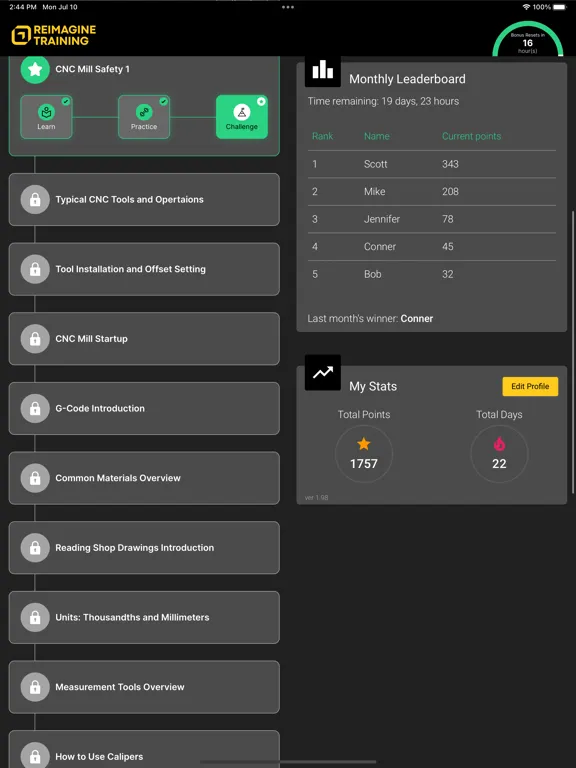Tap the home indicator bar at bottom
Viewport: 576px width, 768px height.
coord(288,762)
